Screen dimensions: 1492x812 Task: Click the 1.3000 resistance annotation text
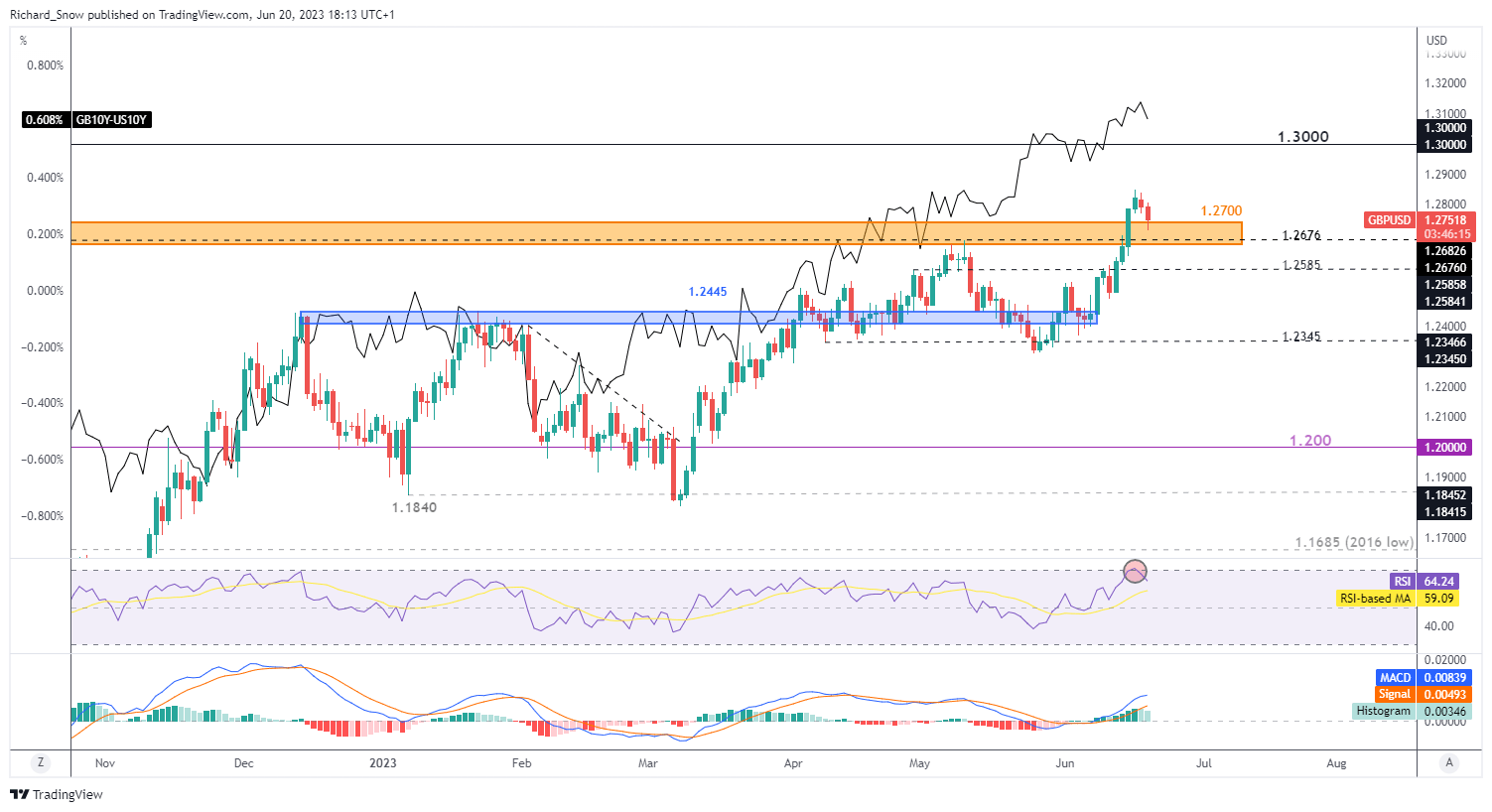[x=1302, y=137]
